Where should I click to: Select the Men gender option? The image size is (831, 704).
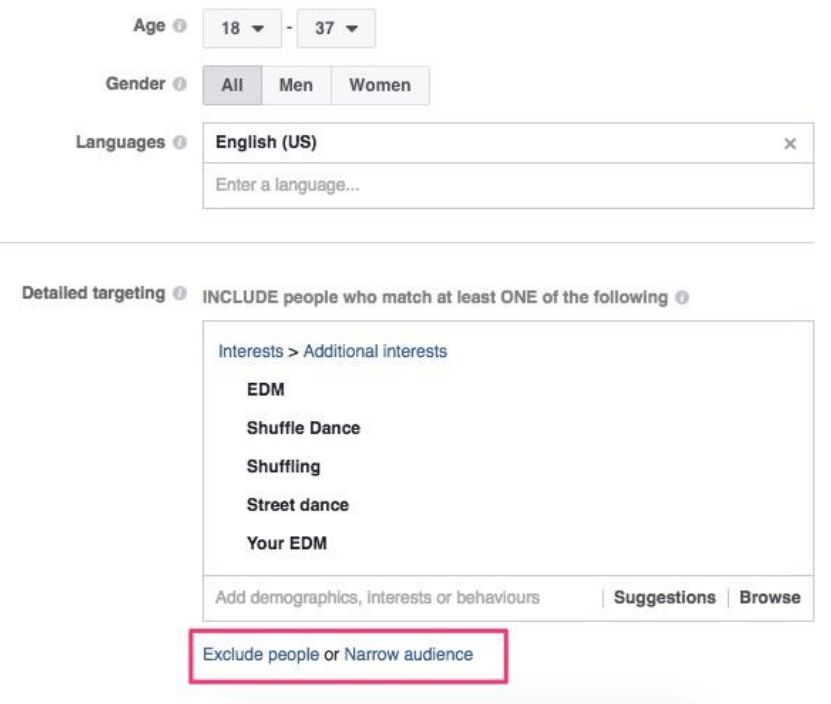[x=296, y=85]
